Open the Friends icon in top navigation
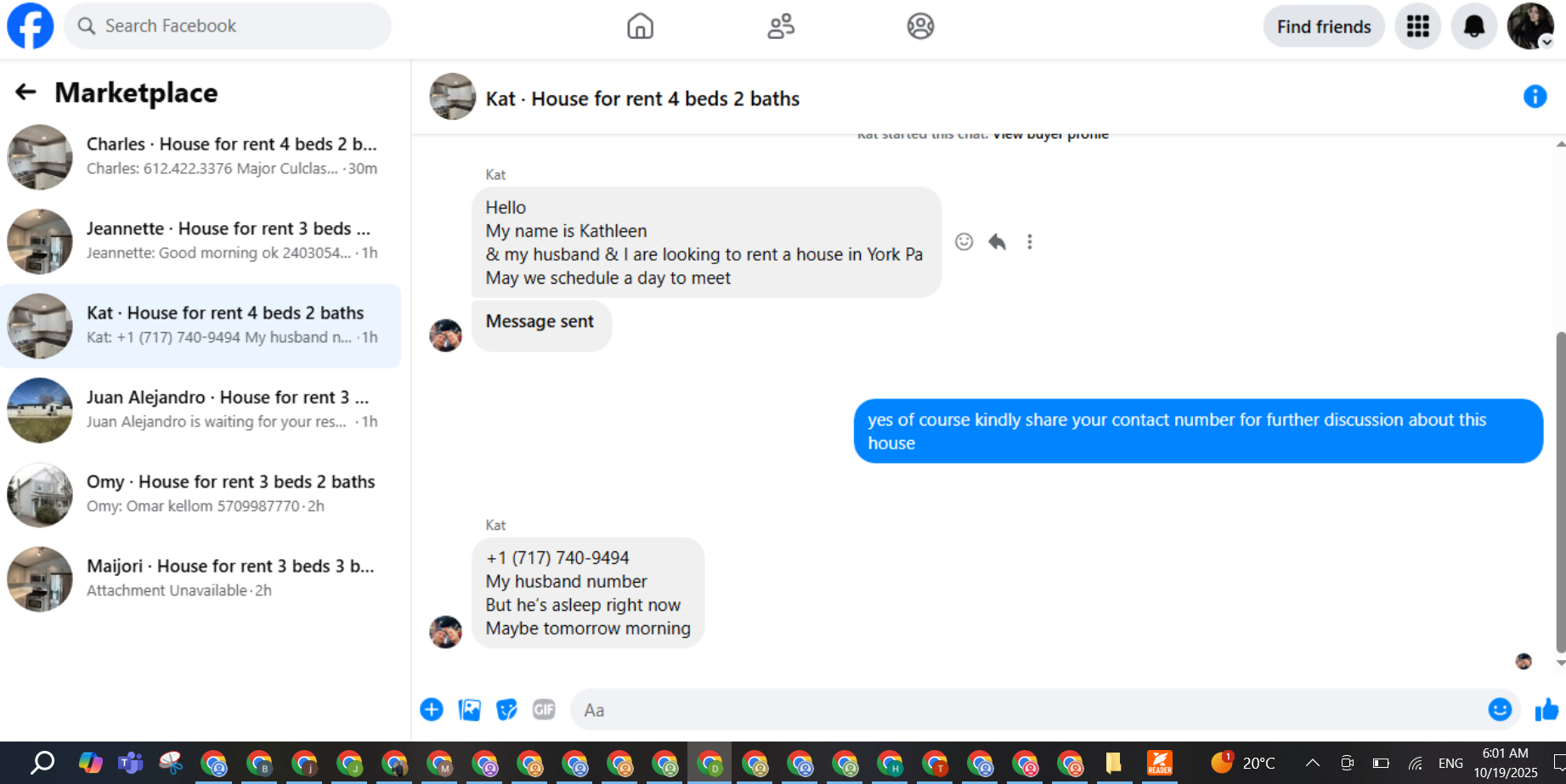The height and width of the screenshot is (784, 1566). pyautogui.click(x=781, y=26)
